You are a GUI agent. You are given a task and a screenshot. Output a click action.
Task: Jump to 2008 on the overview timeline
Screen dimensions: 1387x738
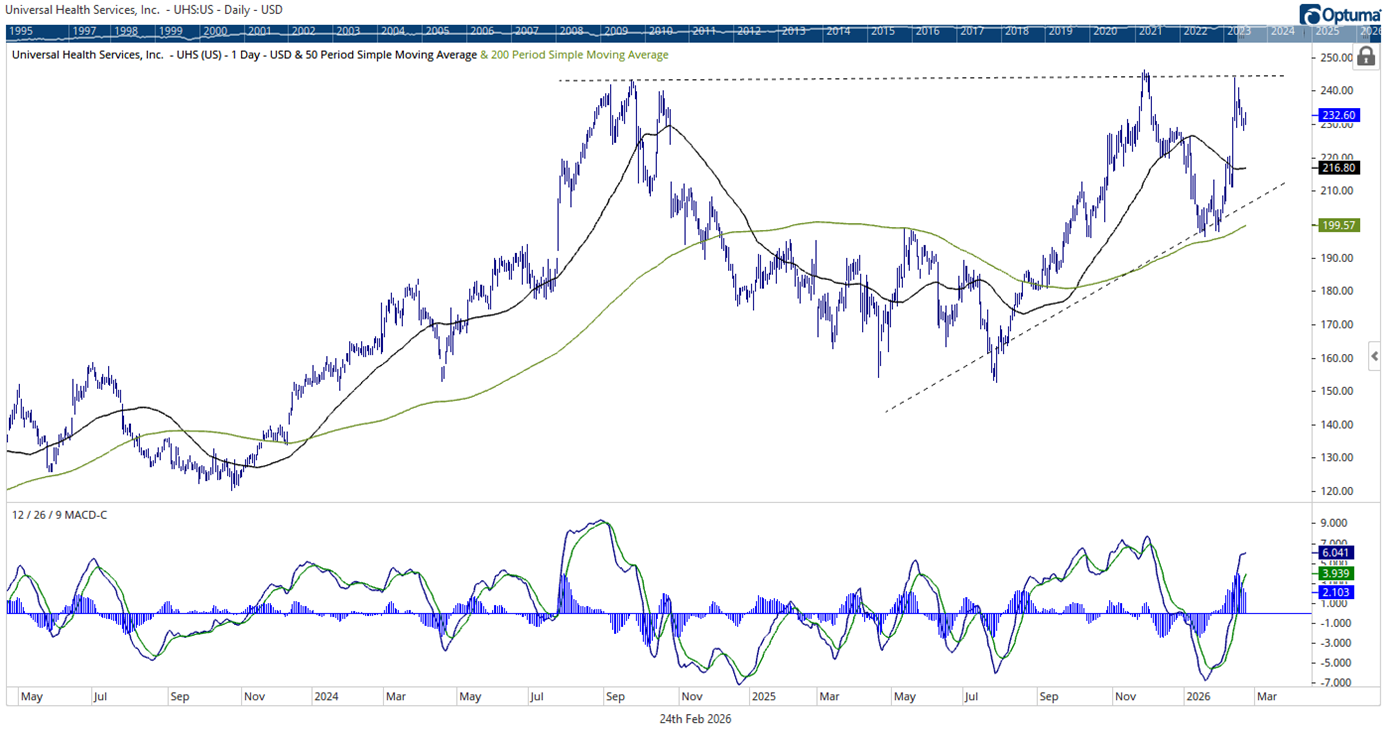573,31
